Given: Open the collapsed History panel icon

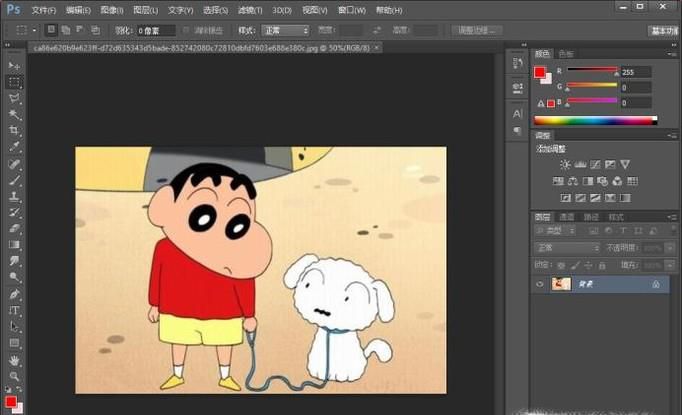Looking at the screenshot, I should (517, 64).
